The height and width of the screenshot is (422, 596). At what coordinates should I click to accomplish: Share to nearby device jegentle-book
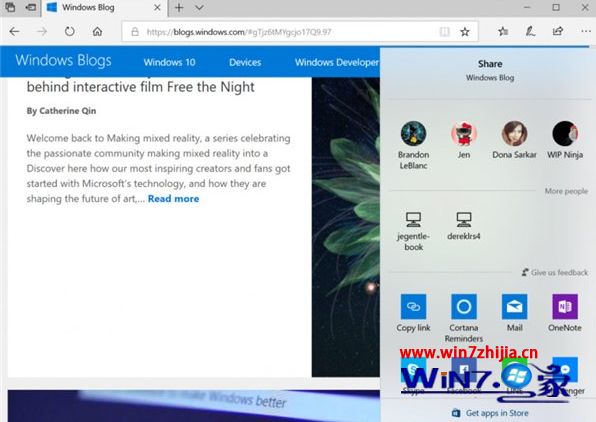pyautogui.click(x=414, y=232)
